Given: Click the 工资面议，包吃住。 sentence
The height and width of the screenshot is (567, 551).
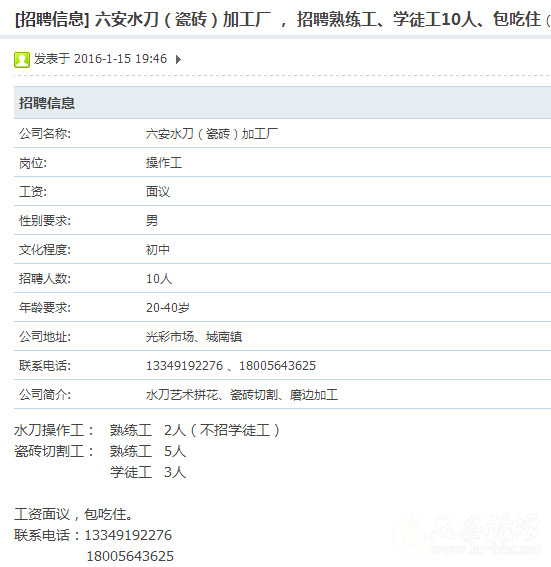Looking at the screenshot, I should pos(74,514).
